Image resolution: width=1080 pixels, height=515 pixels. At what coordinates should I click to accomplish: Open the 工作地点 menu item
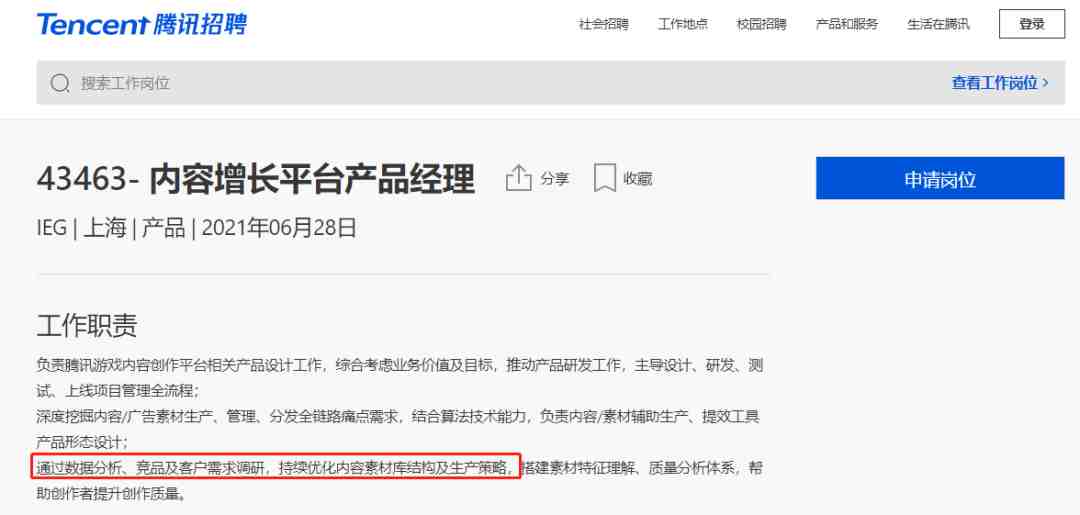[x=683, y=24]
